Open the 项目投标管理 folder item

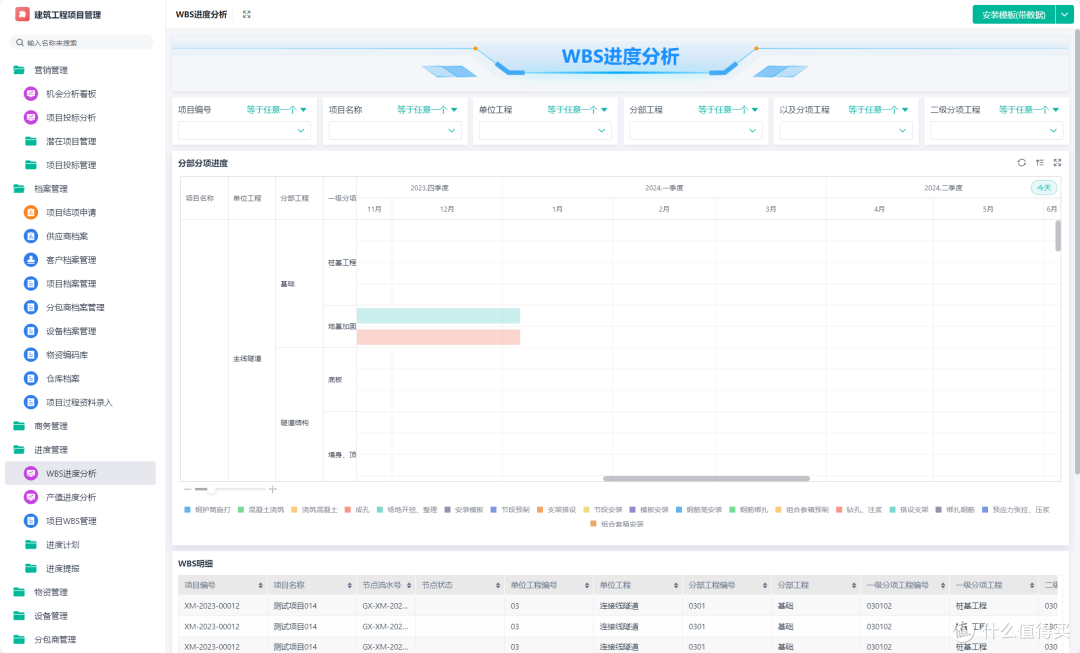tap(71, 165)
